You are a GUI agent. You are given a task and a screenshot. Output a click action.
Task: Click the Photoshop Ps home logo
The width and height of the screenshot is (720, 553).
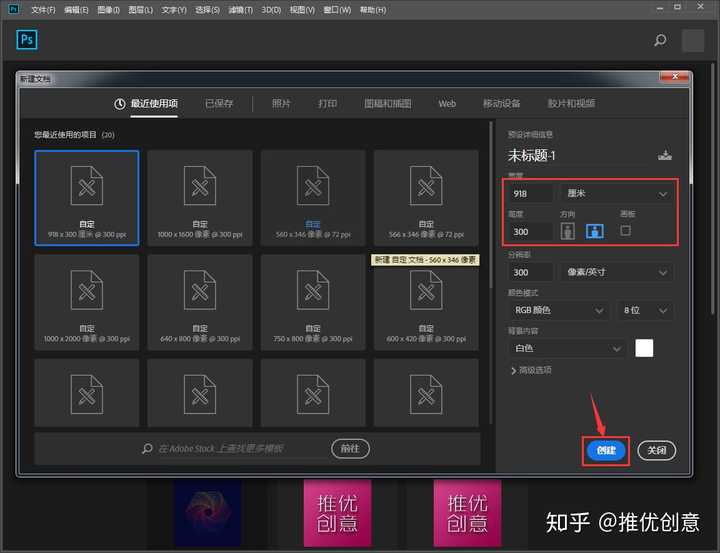[x=27, y=40]
